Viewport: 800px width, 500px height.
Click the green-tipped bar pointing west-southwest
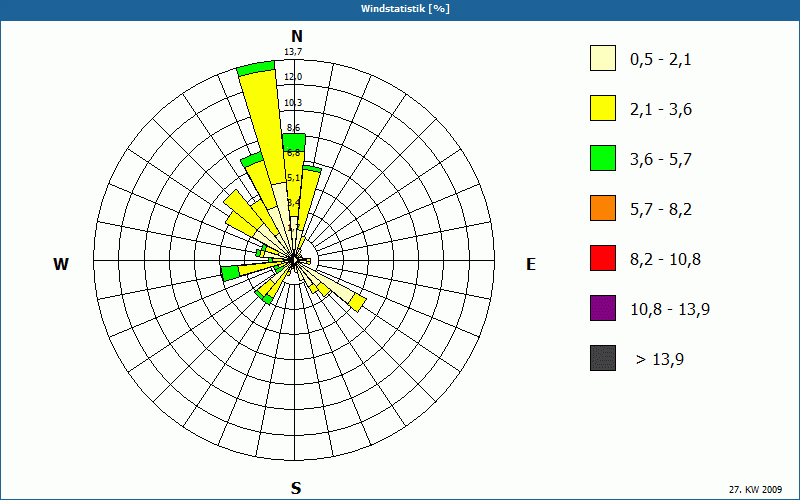pos(231,273)
